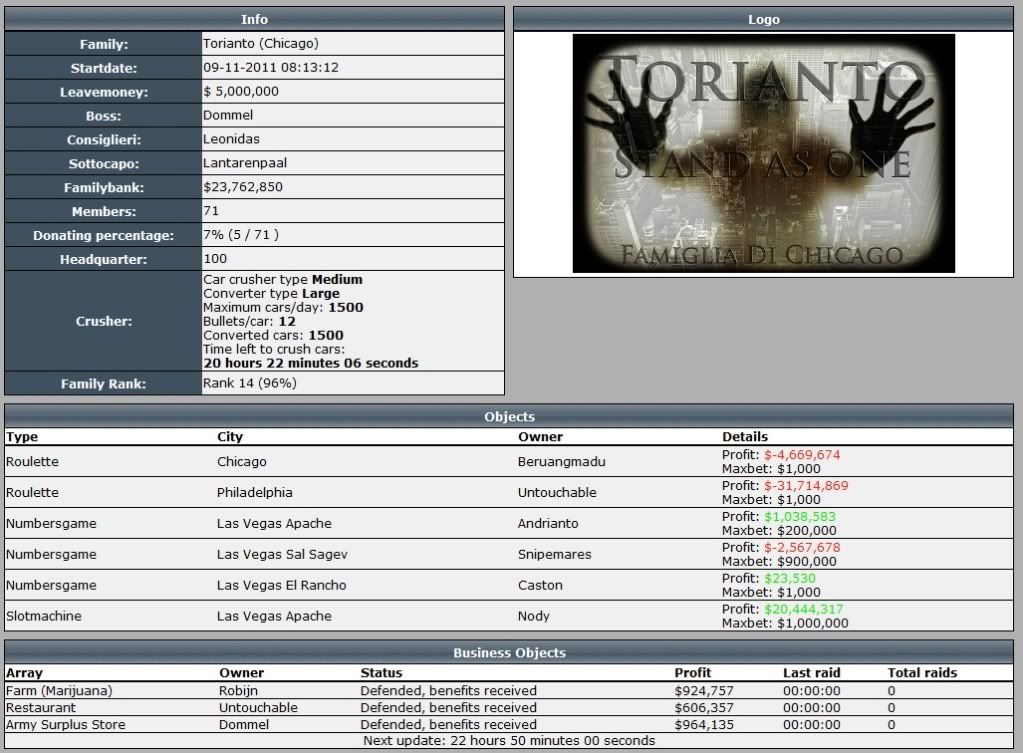The image size is (1023, 753).
Task: Select Philadelphia city cell
Action: [x=254, y=493]
